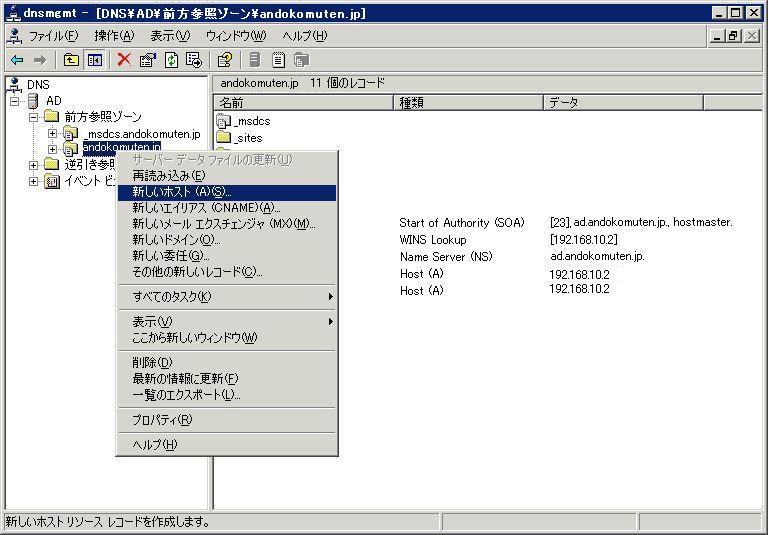Toggle the show/hide console tree icon
The width and height of the screenshot is (768, 535).
click(94, 60)
